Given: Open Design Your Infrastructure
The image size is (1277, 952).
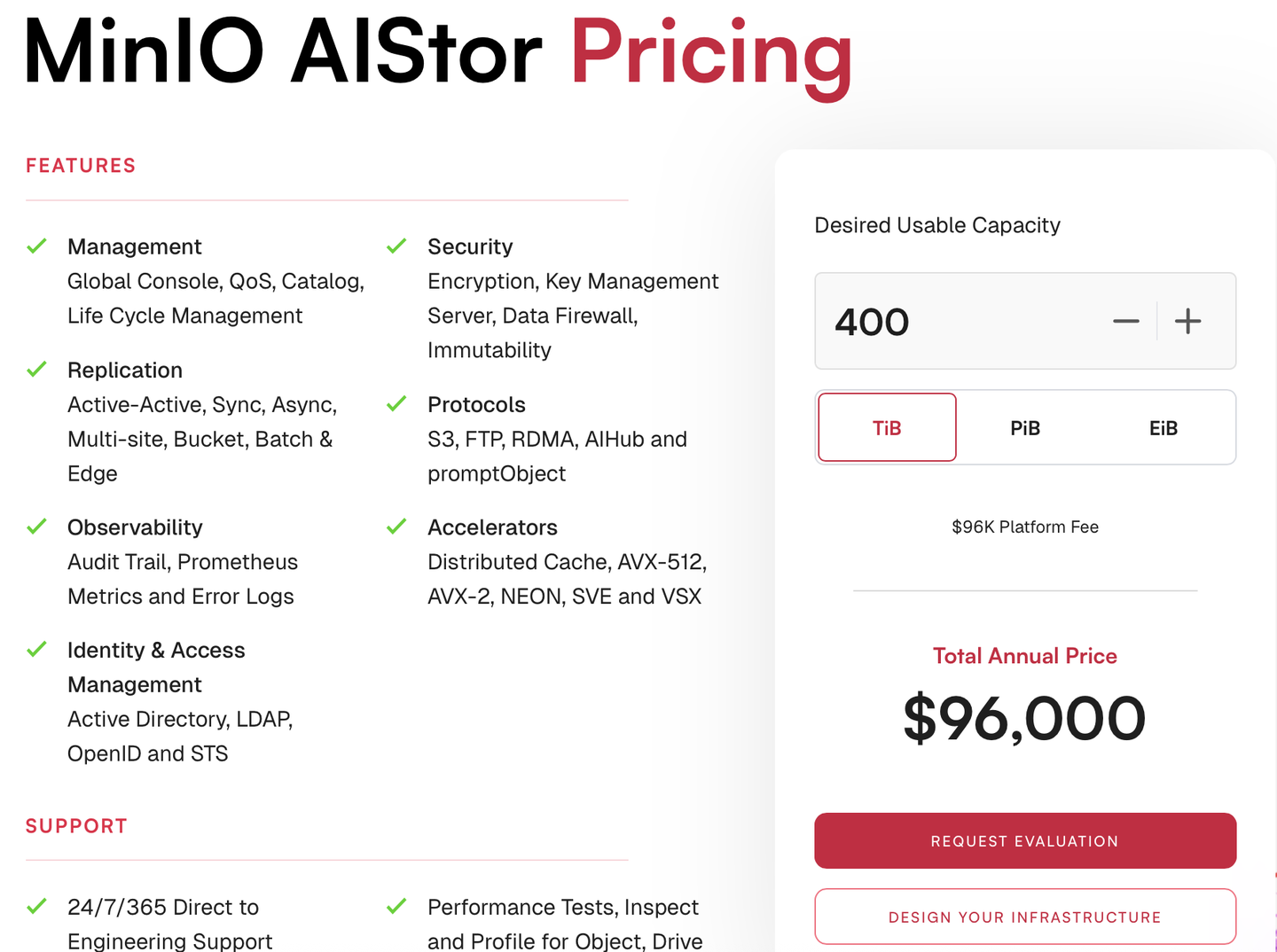Looking at the screenshot, I should pyautogui.click(x=1025, y=917).
